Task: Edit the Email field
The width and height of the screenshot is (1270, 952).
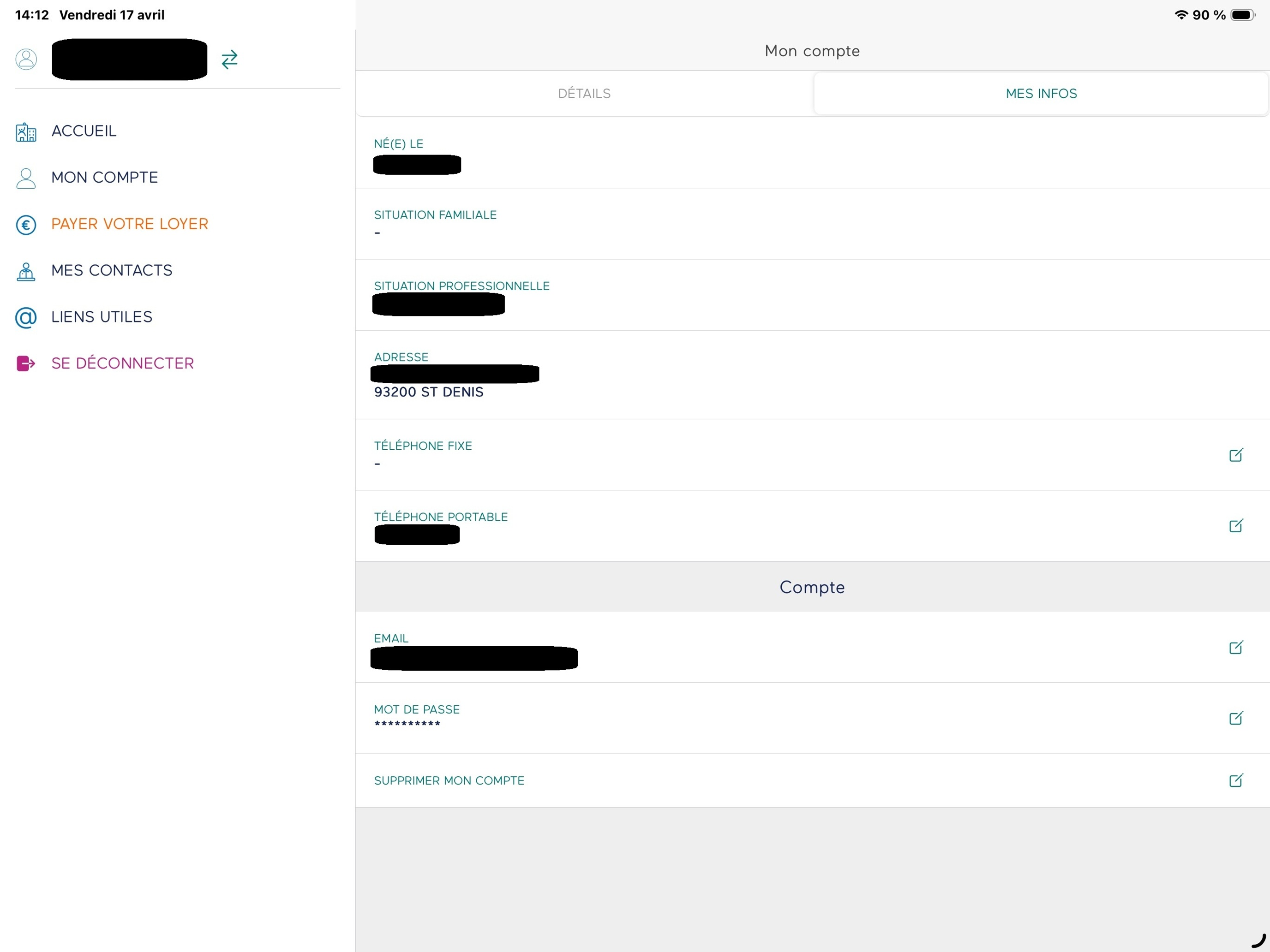Action: 1236,647
